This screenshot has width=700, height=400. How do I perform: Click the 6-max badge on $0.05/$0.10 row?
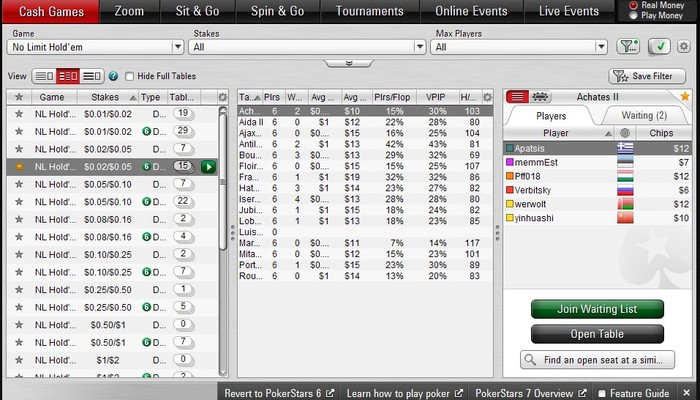pos(146,202)
